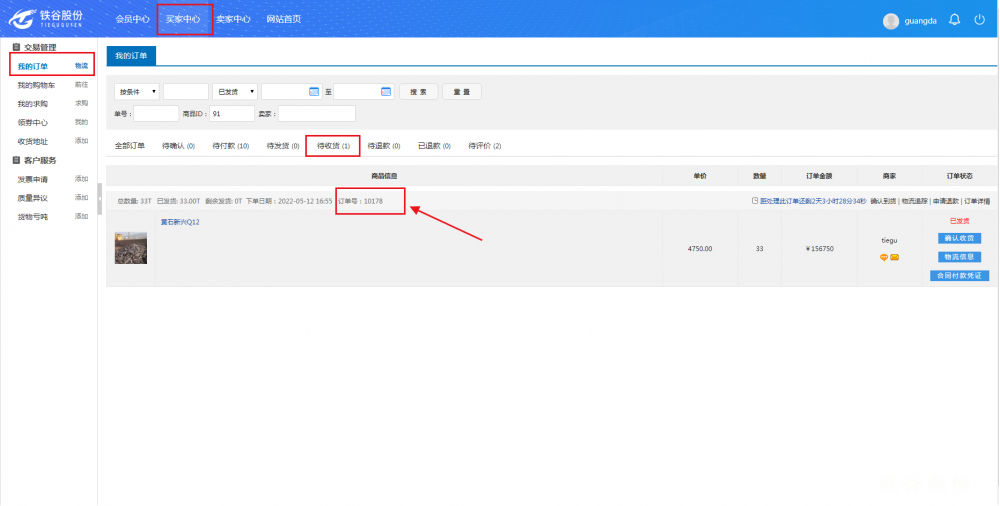Click the 重置 reset button
Image resolution: width=1000 pixels, height=506 pixels.
pyautogui.click(x=461, y=91)
